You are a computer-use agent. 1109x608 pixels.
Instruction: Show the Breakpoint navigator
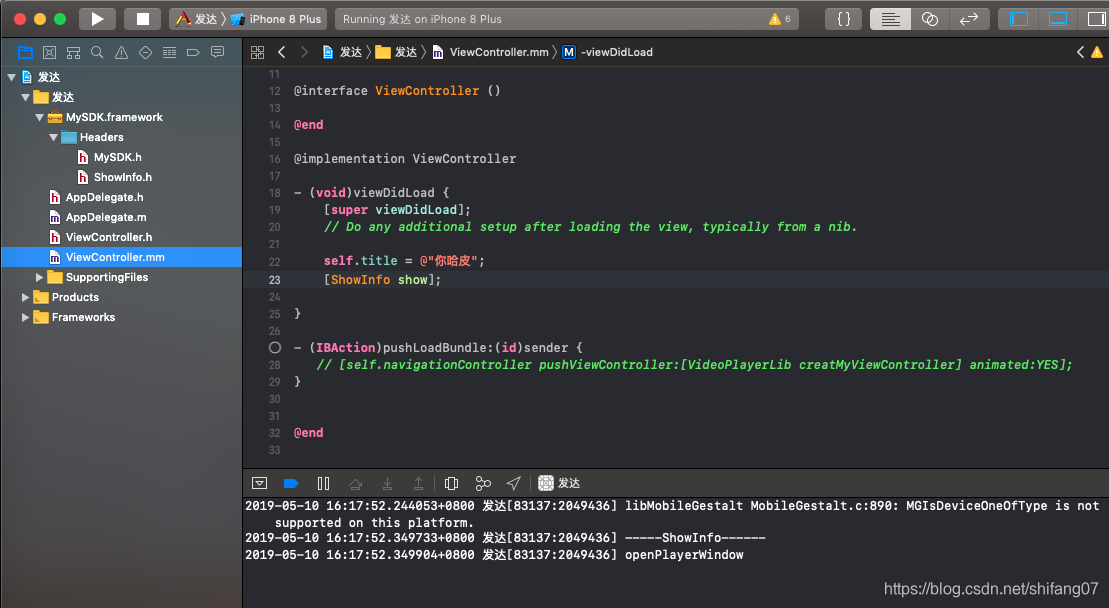click(x=193, y=52)
